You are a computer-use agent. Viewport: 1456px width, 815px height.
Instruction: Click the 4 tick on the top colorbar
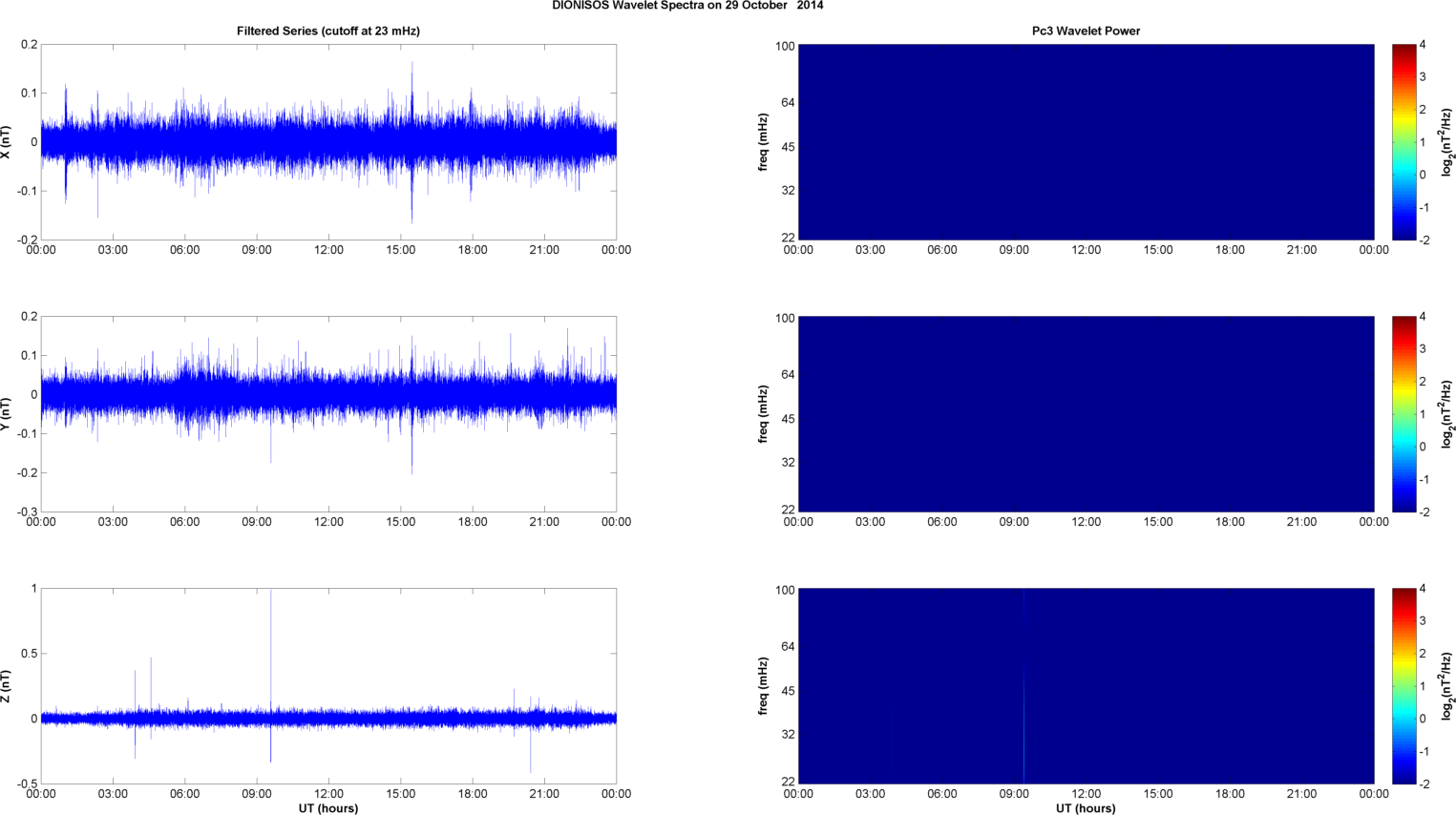tap(1424, 45)
